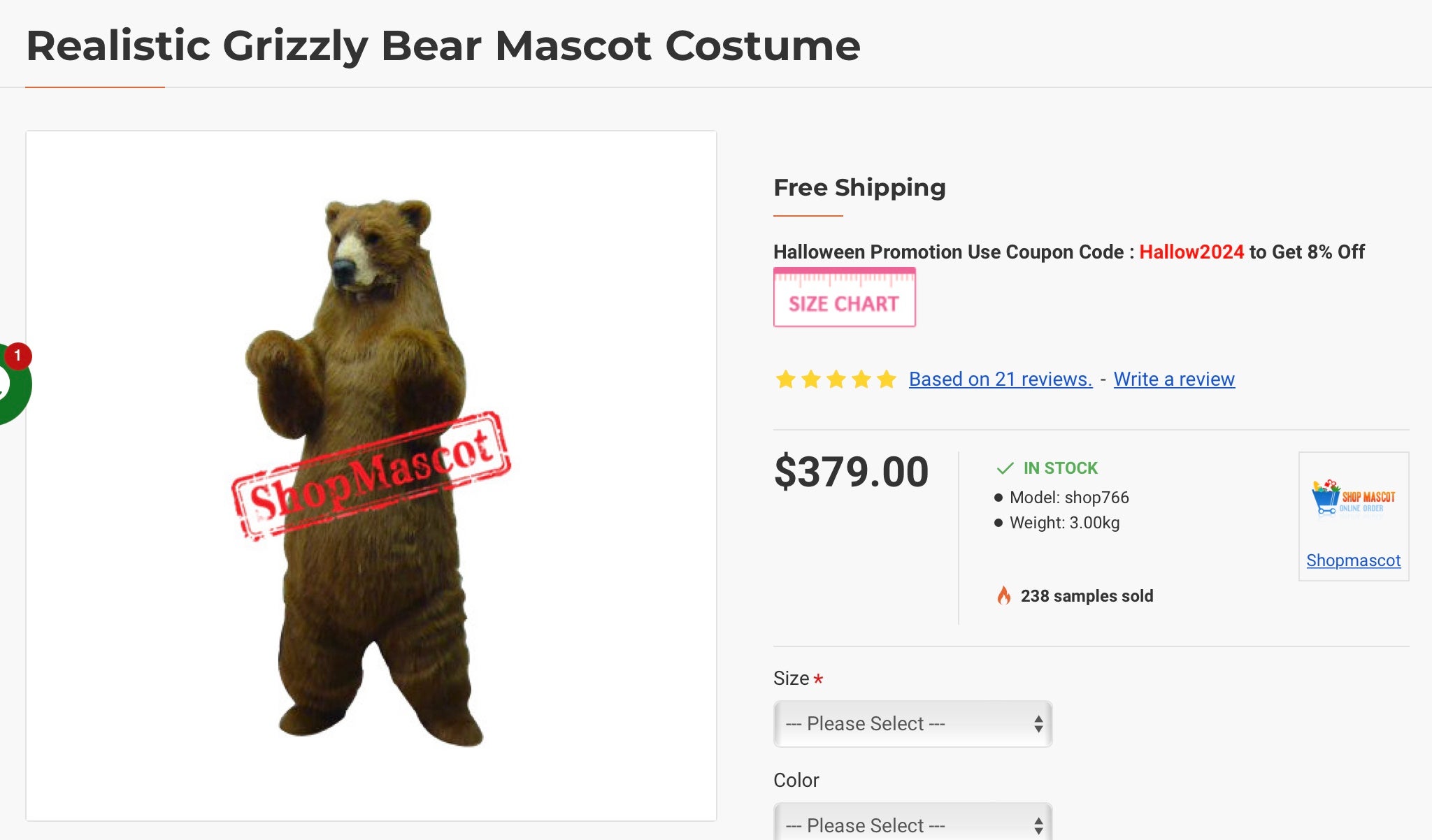Click the 'Write a review' link

coord(1174,379)
